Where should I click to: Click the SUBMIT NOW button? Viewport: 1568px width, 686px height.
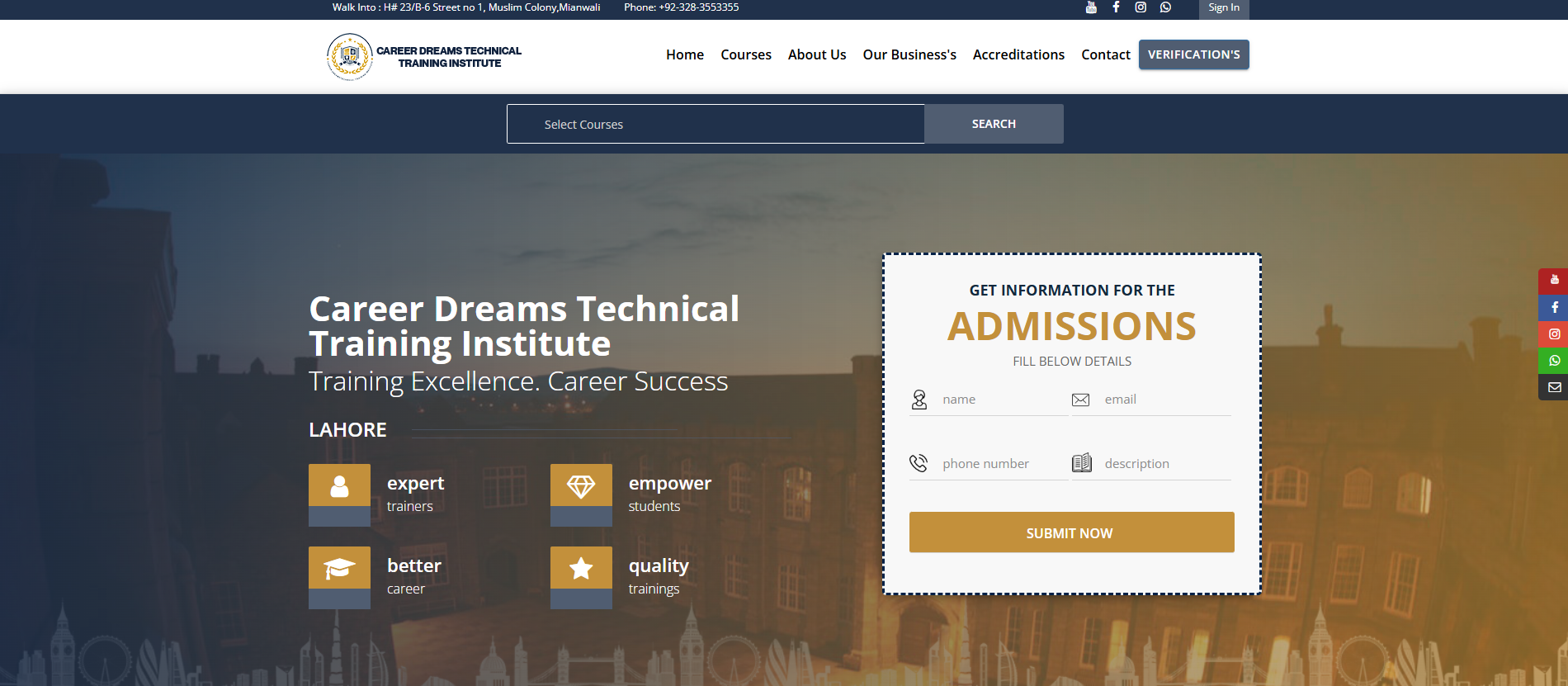[1071, 532]
